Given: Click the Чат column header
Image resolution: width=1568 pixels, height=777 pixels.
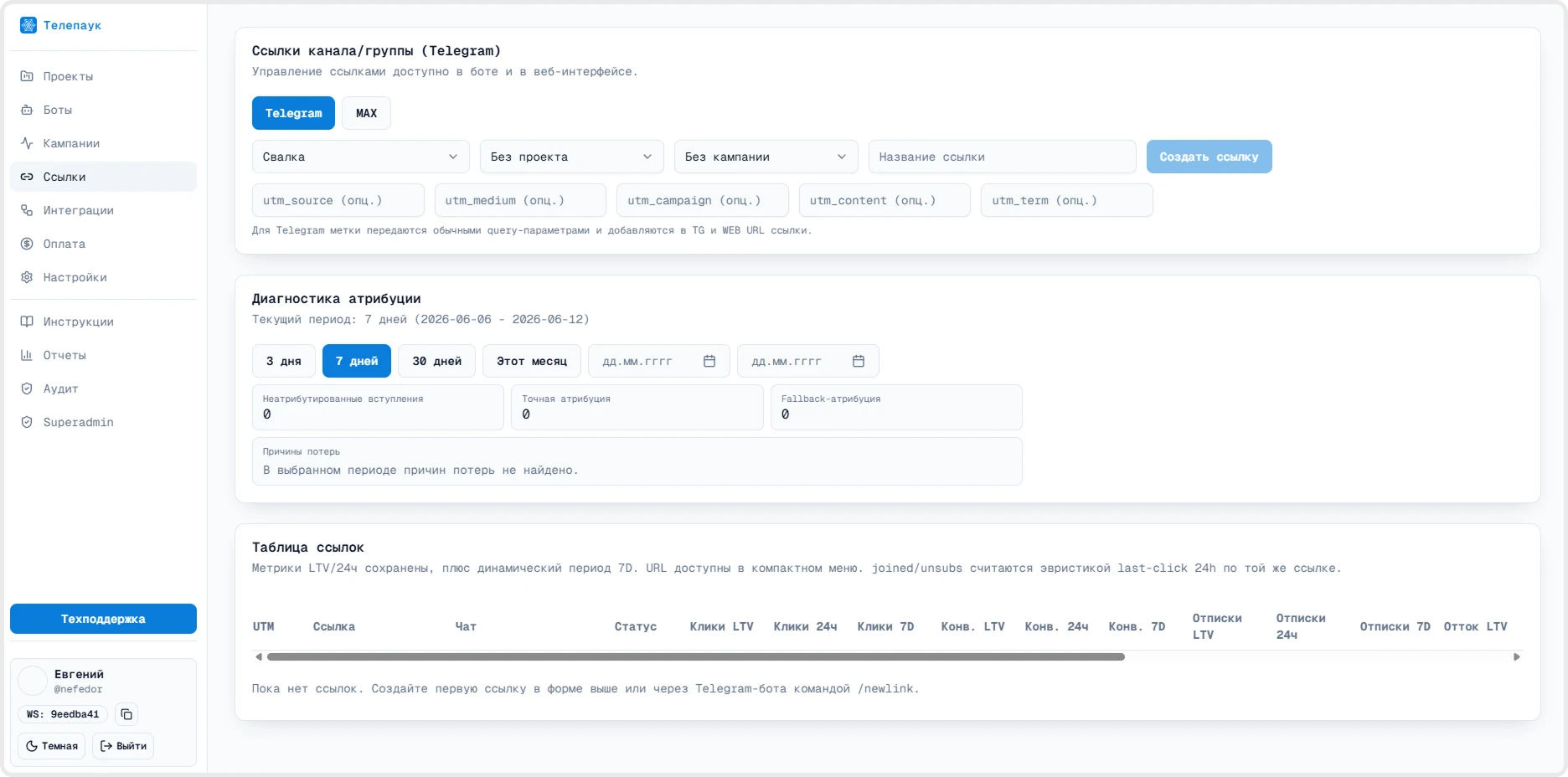Looking at the screenshot, I should 466,626.
